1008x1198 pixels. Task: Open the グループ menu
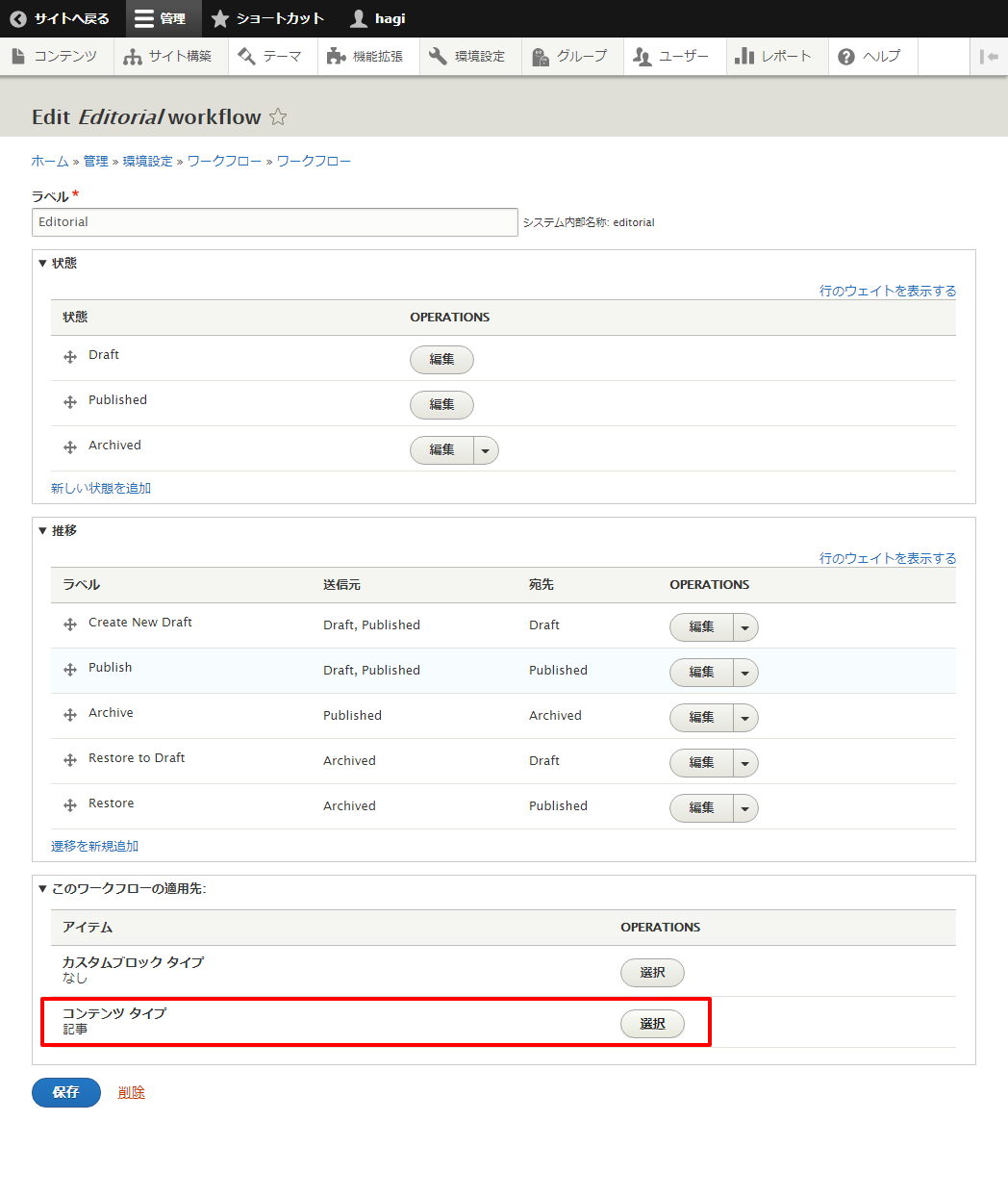tap(570, 56)
